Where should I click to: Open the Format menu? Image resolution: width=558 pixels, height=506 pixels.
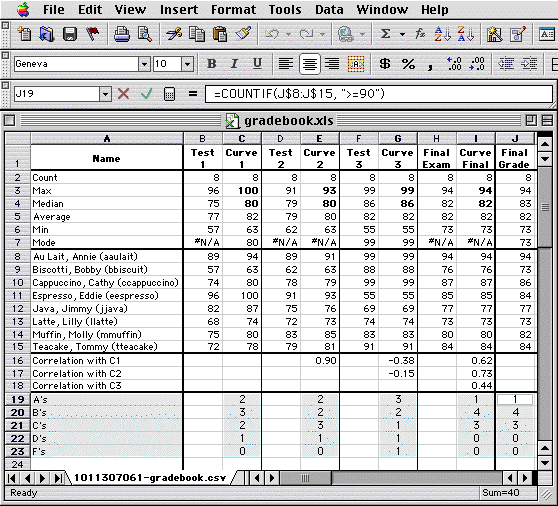[x=233, y=10]
